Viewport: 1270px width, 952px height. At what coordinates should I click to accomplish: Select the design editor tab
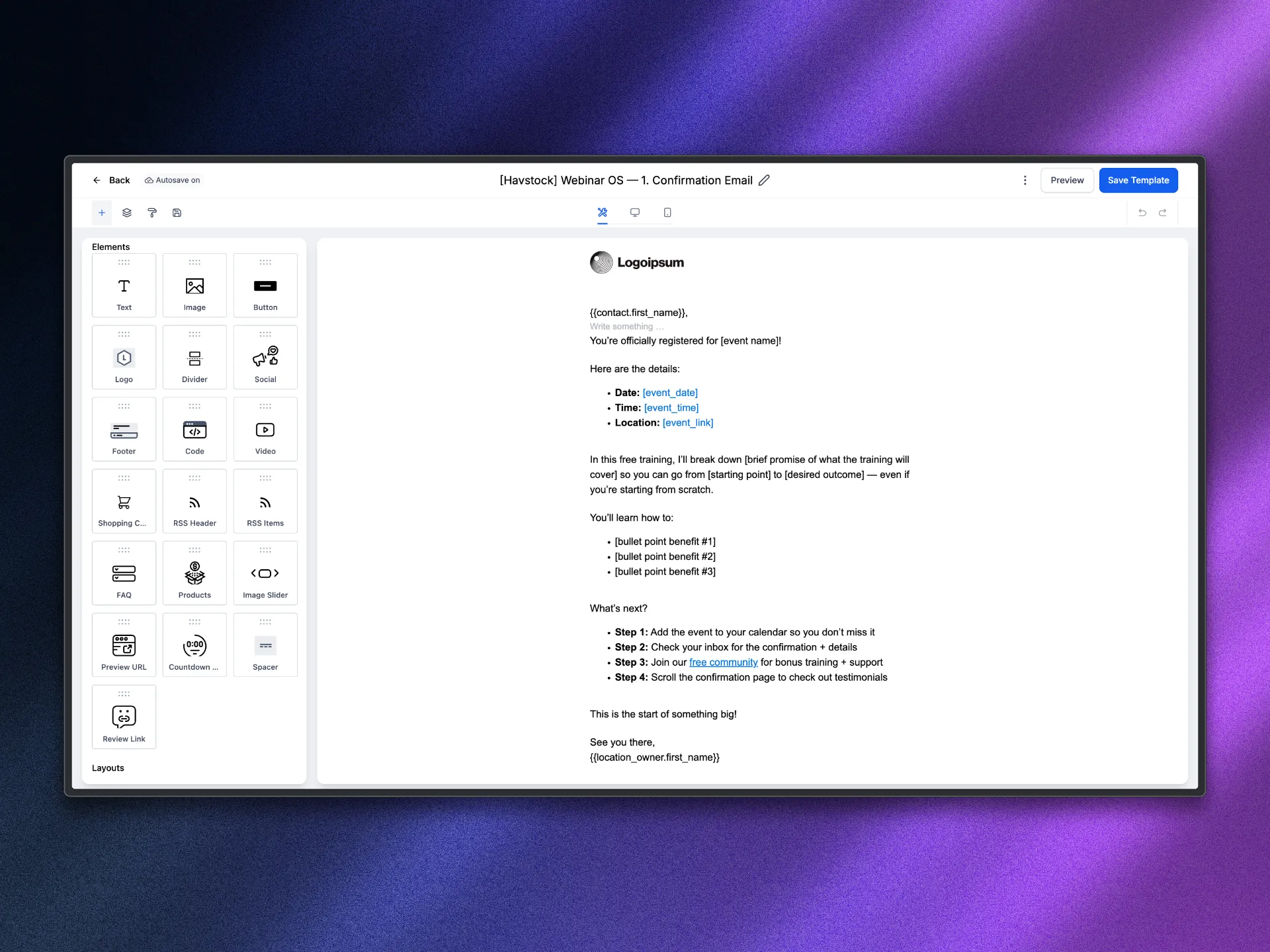[x=602, y=213]
